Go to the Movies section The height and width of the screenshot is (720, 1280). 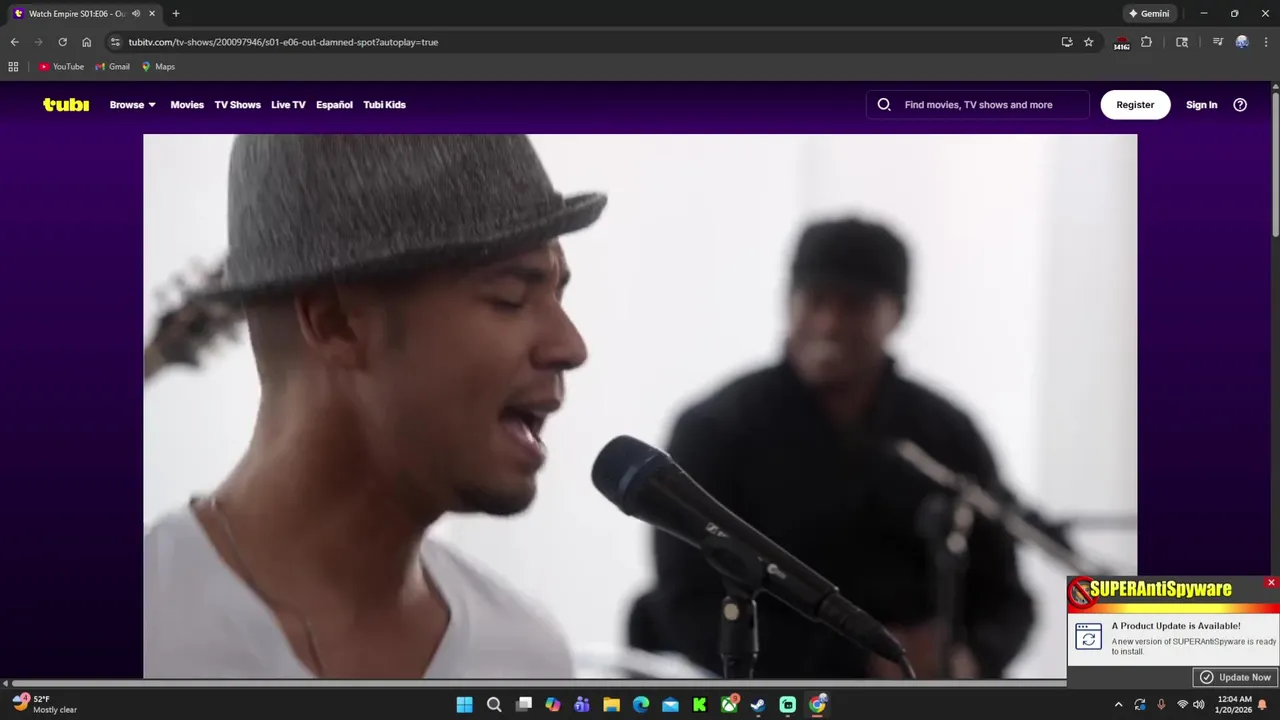[187, 105]
